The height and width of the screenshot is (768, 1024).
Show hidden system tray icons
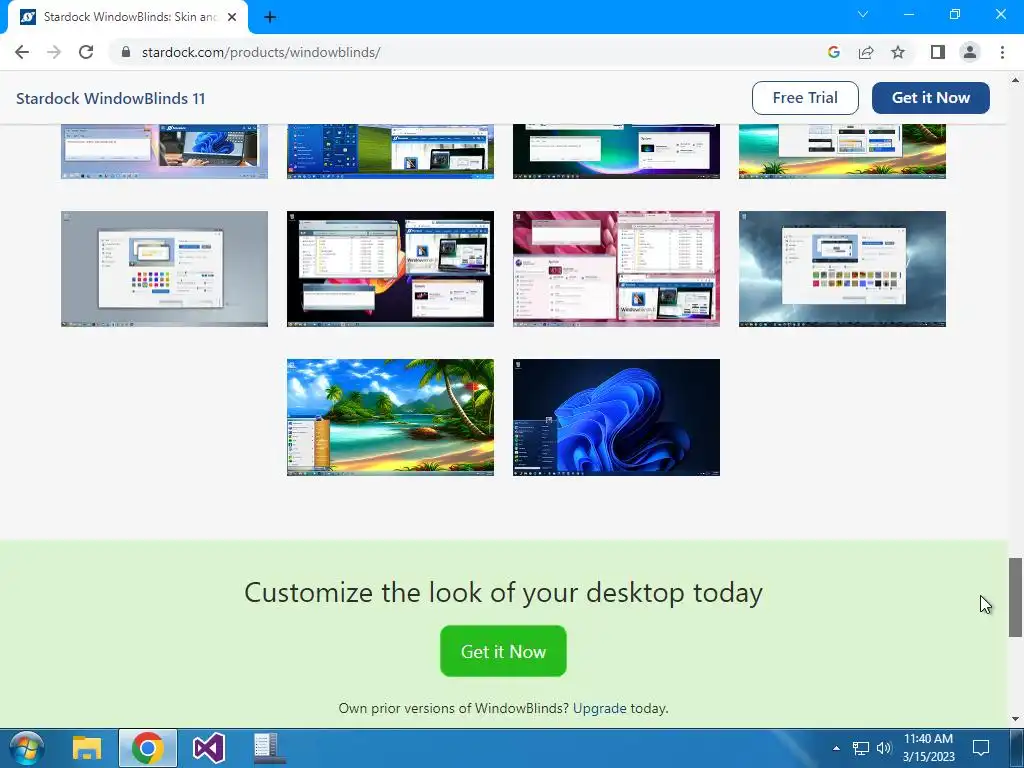(836, 748)
